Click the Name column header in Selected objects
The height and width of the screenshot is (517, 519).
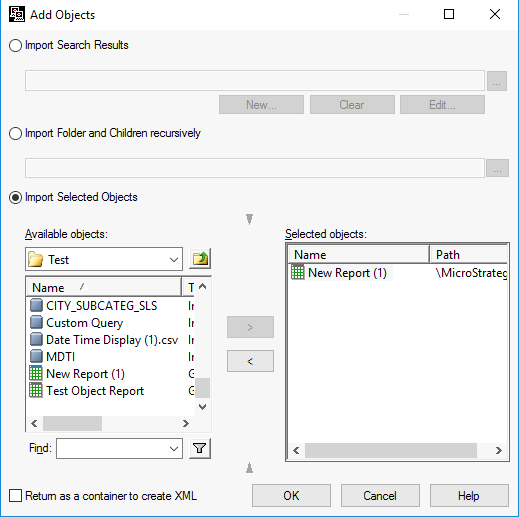pyautogui.click(x=359, y=255)
